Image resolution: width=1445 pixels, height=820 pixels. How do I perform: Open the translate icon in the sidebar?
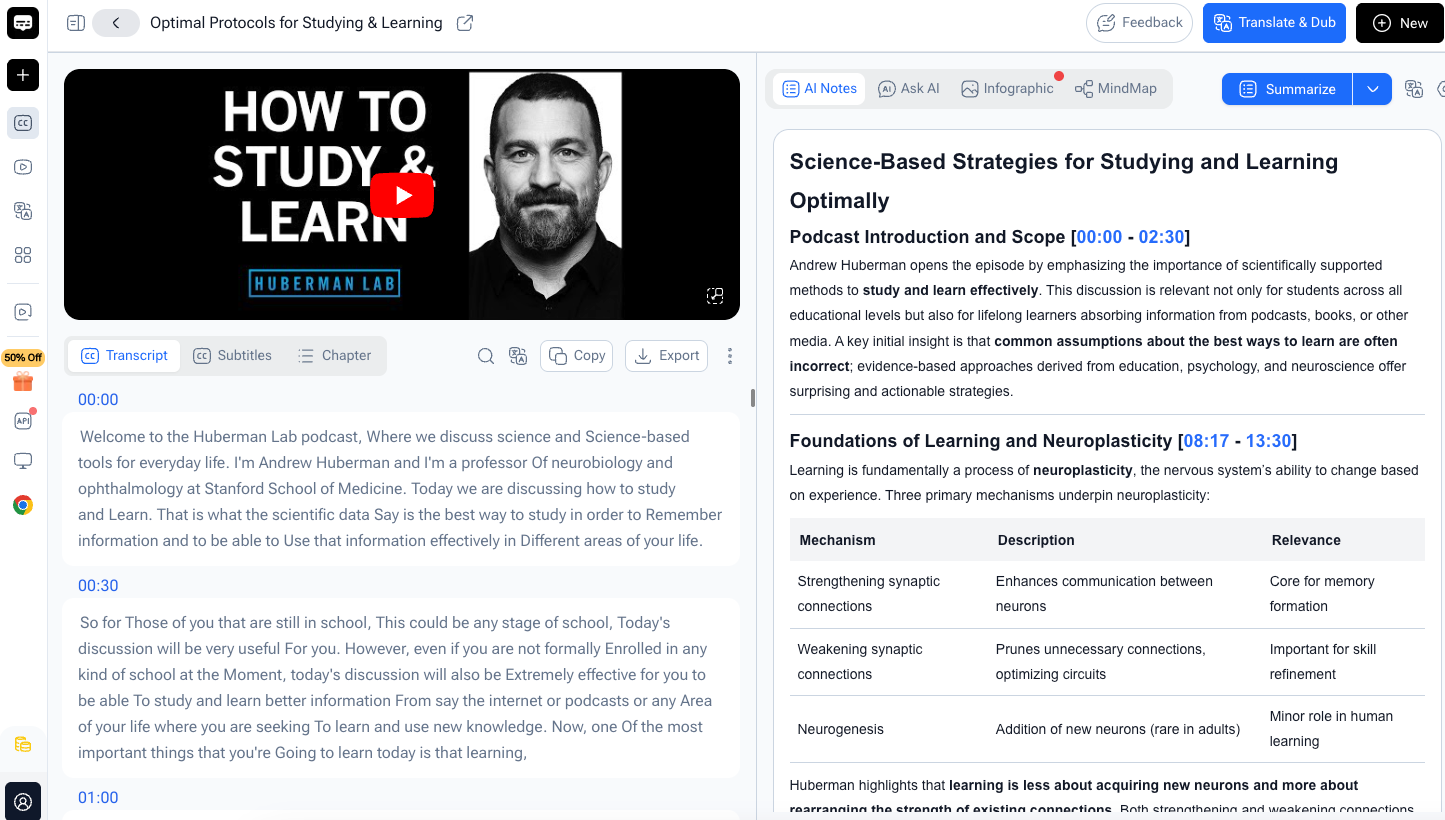pos(23,211)
